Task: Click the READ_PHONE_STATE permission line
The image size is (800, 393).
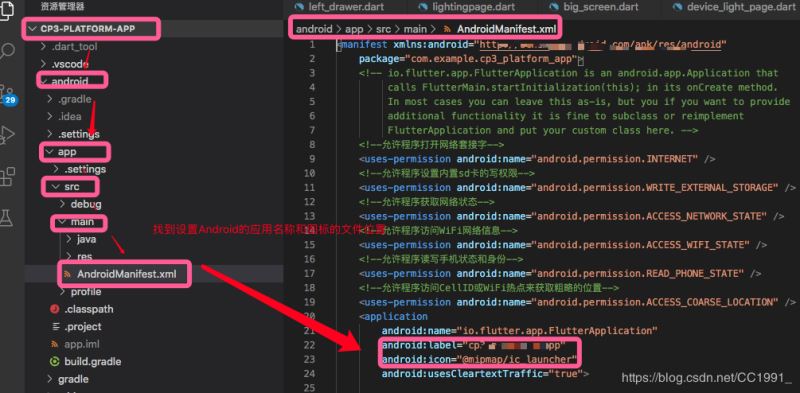Action: pos(560,274)
